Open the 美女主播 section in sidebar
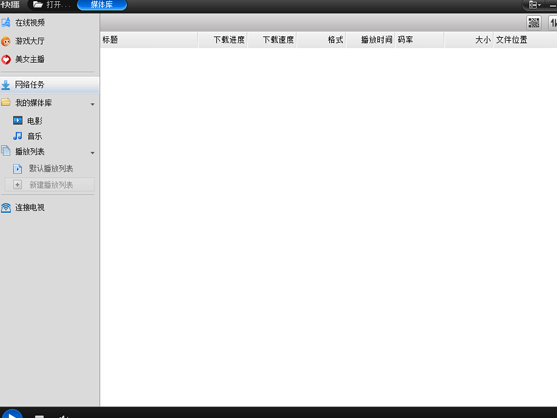 tap(23, 59)
